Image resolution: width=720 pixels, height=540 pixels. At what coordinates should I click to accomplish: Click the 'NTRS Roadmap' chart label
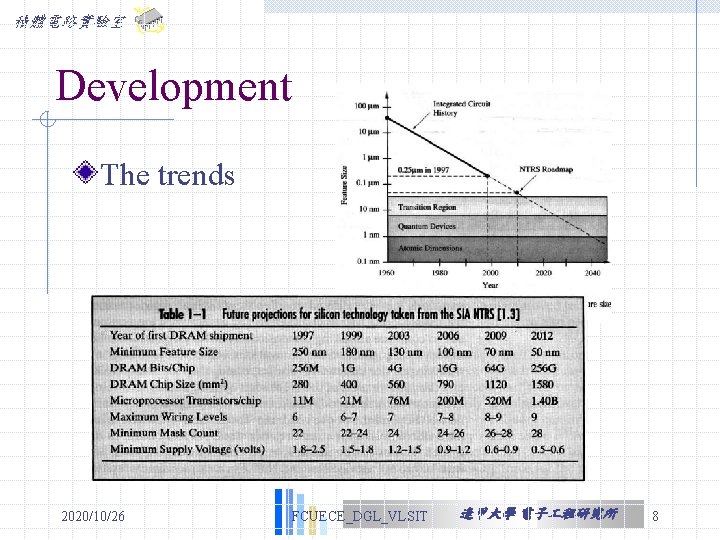tap(546, 169)
